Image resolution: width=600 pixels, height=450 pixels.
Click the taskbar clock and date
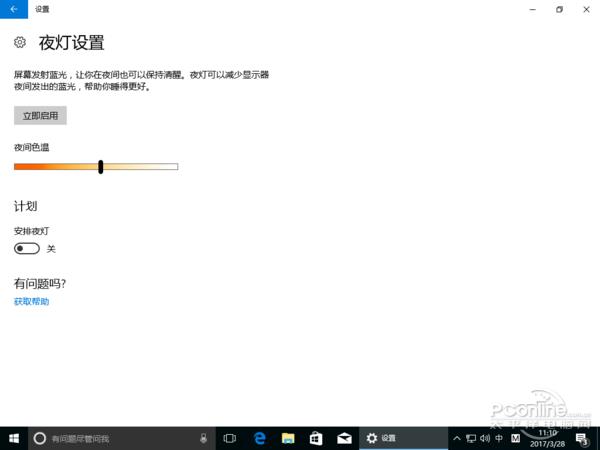(548, 438)
